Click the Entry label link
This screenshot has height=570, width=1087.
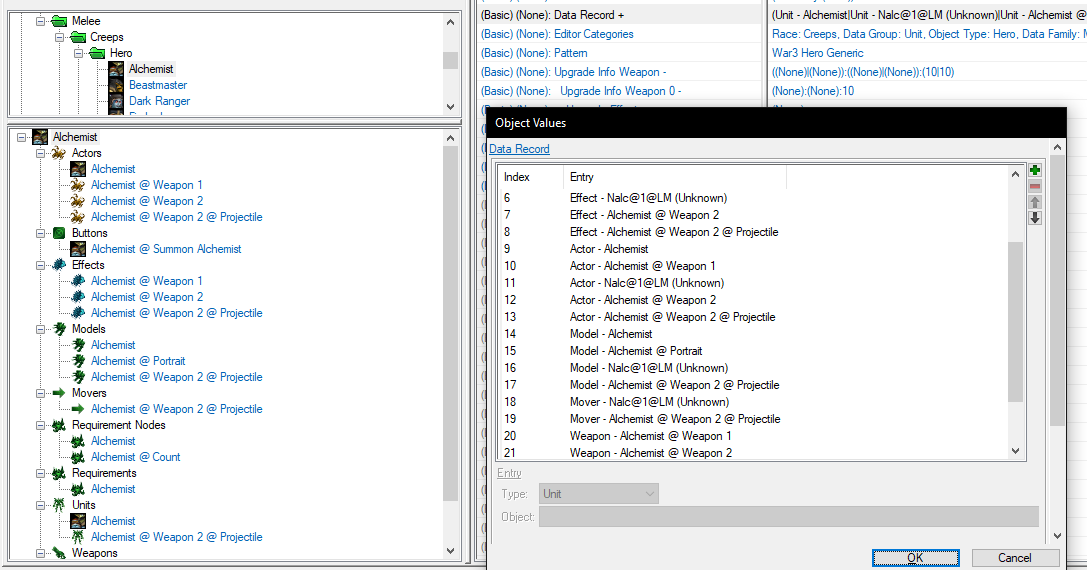[509, 473]
